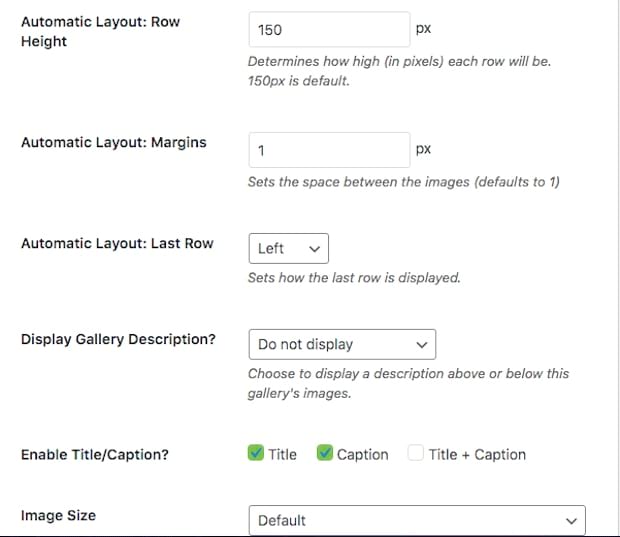Screen dimensions: 620x537
Task: Uncheck the Caption checkbox
Action: tap(325, 454)
